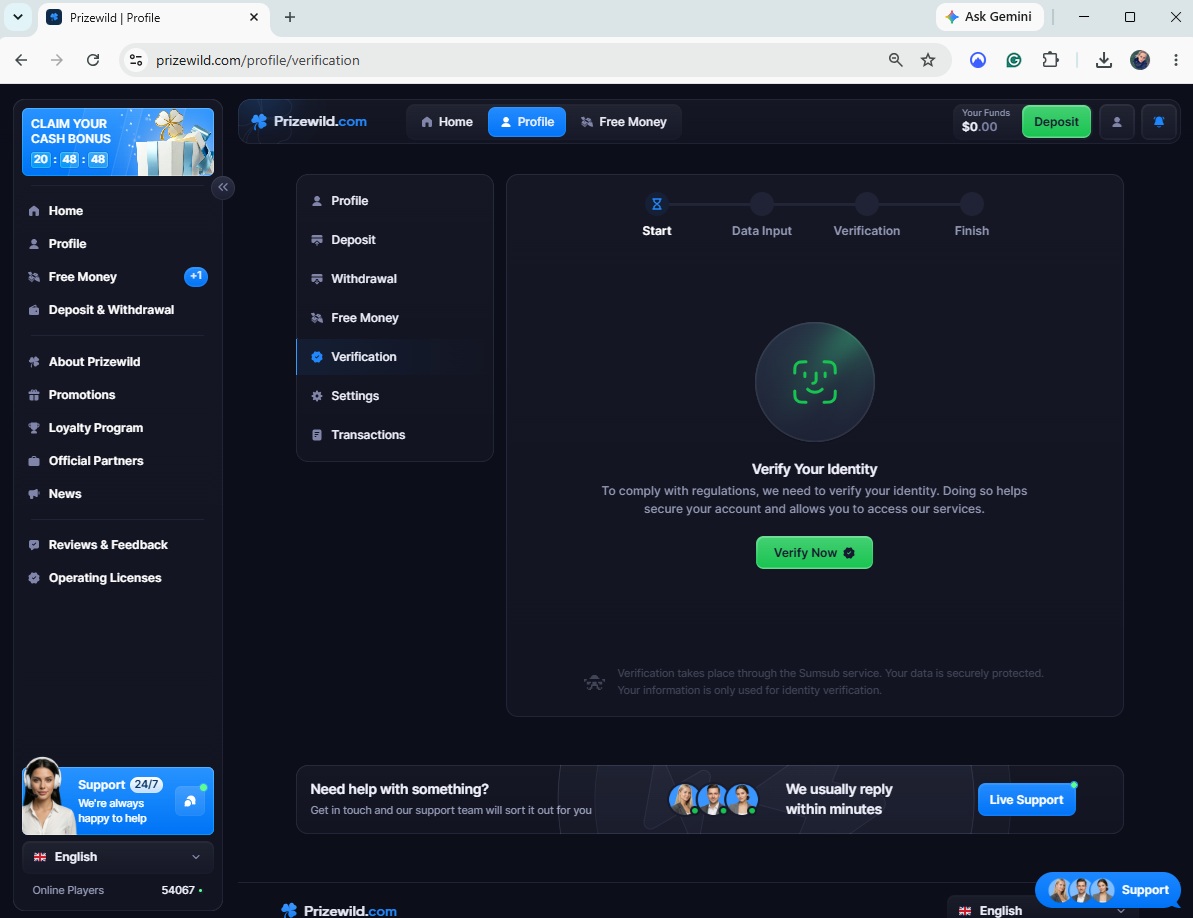The image size is (1193, 918).
Task: Click the Ask Gemini button
Action: 989,17
